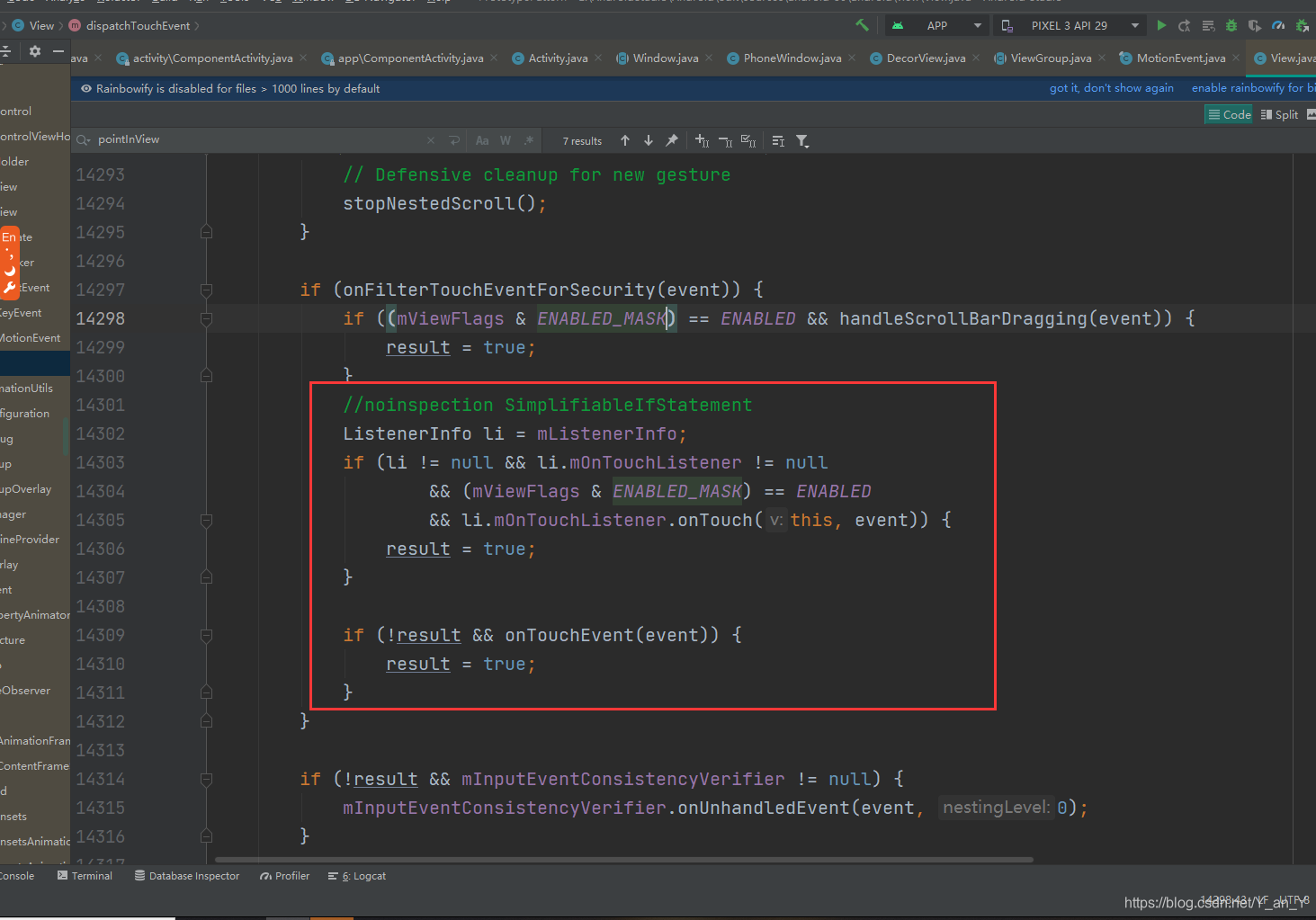Debug app with green bug icon
Viewport: 1316px width, 920px height.
(1231, 25)
